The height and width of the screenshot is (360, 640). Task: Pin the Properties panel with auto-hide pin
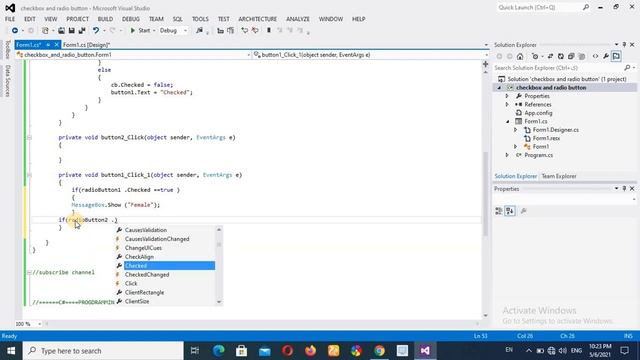pyautogui.click(x=624, y=189)
